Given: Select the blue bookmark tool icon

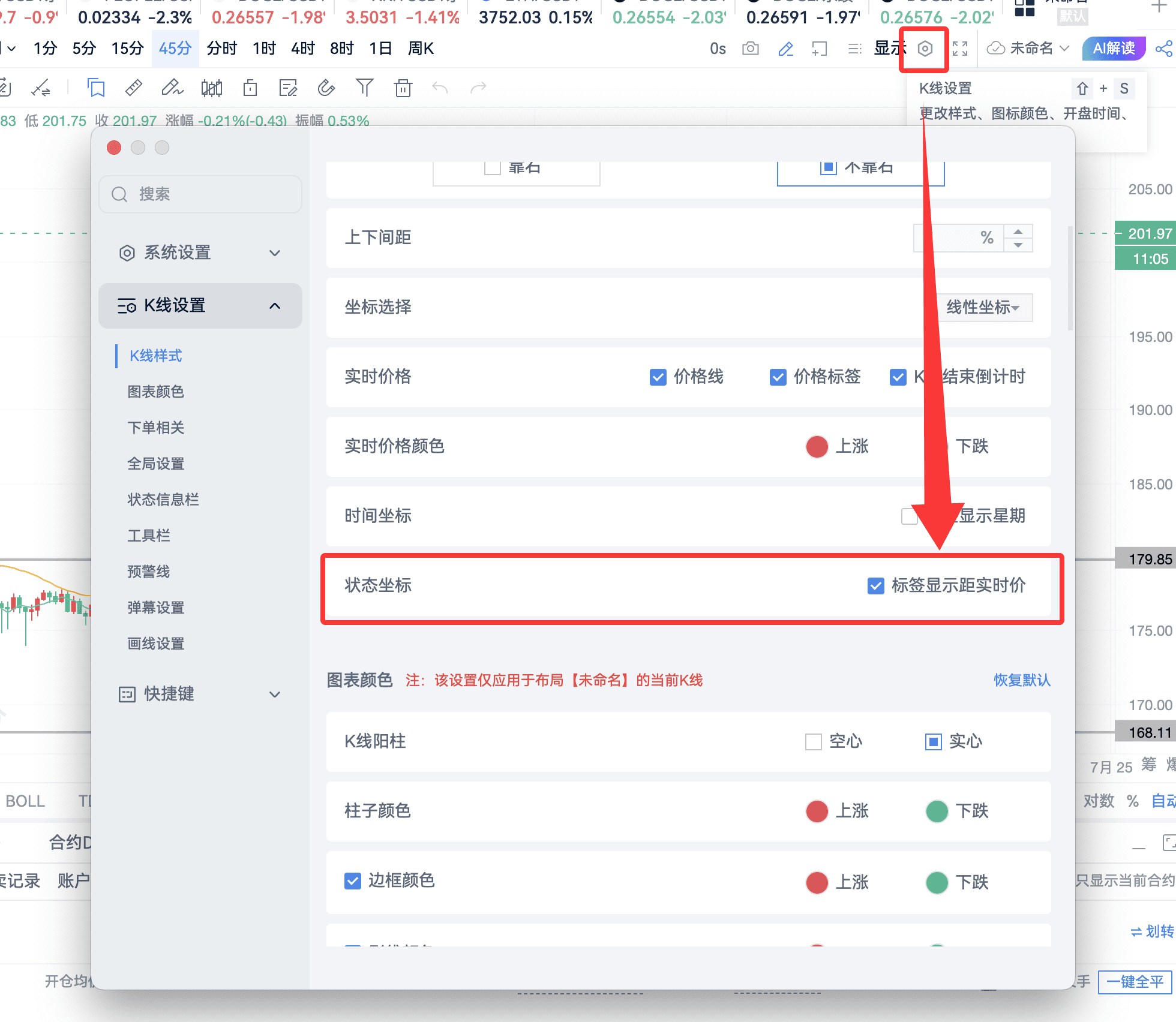Looking at the screenshot, I should point(96,88).
